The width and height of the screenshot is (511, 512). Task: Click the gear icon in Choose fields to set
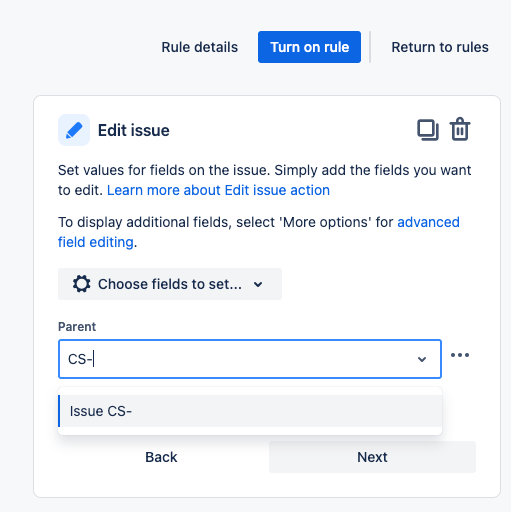tap(81, 284)
